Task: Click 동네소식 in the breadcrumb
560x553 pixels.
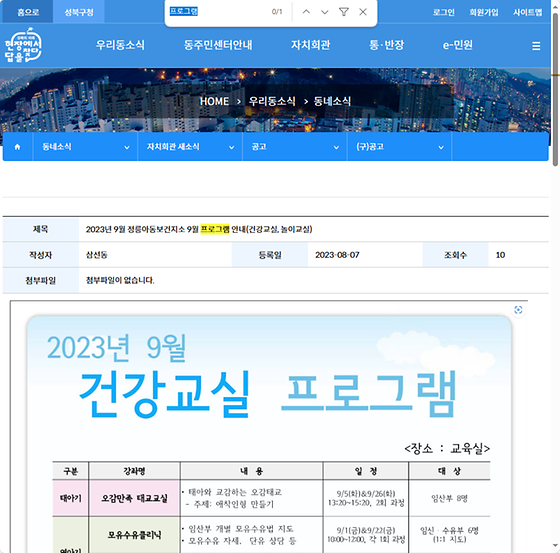Action: (x=332, y=101)
